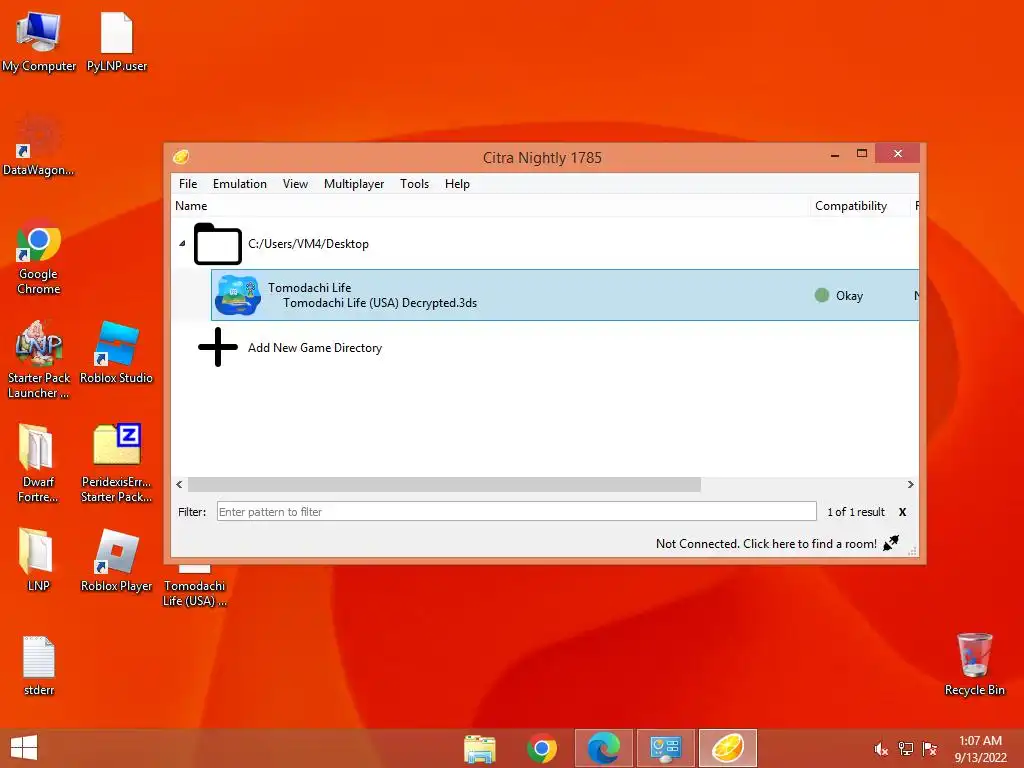Open File Explorer from the taskbar
Image resolution: width=1024 pixels, height=768 pixels.
[x=479, y=748]
